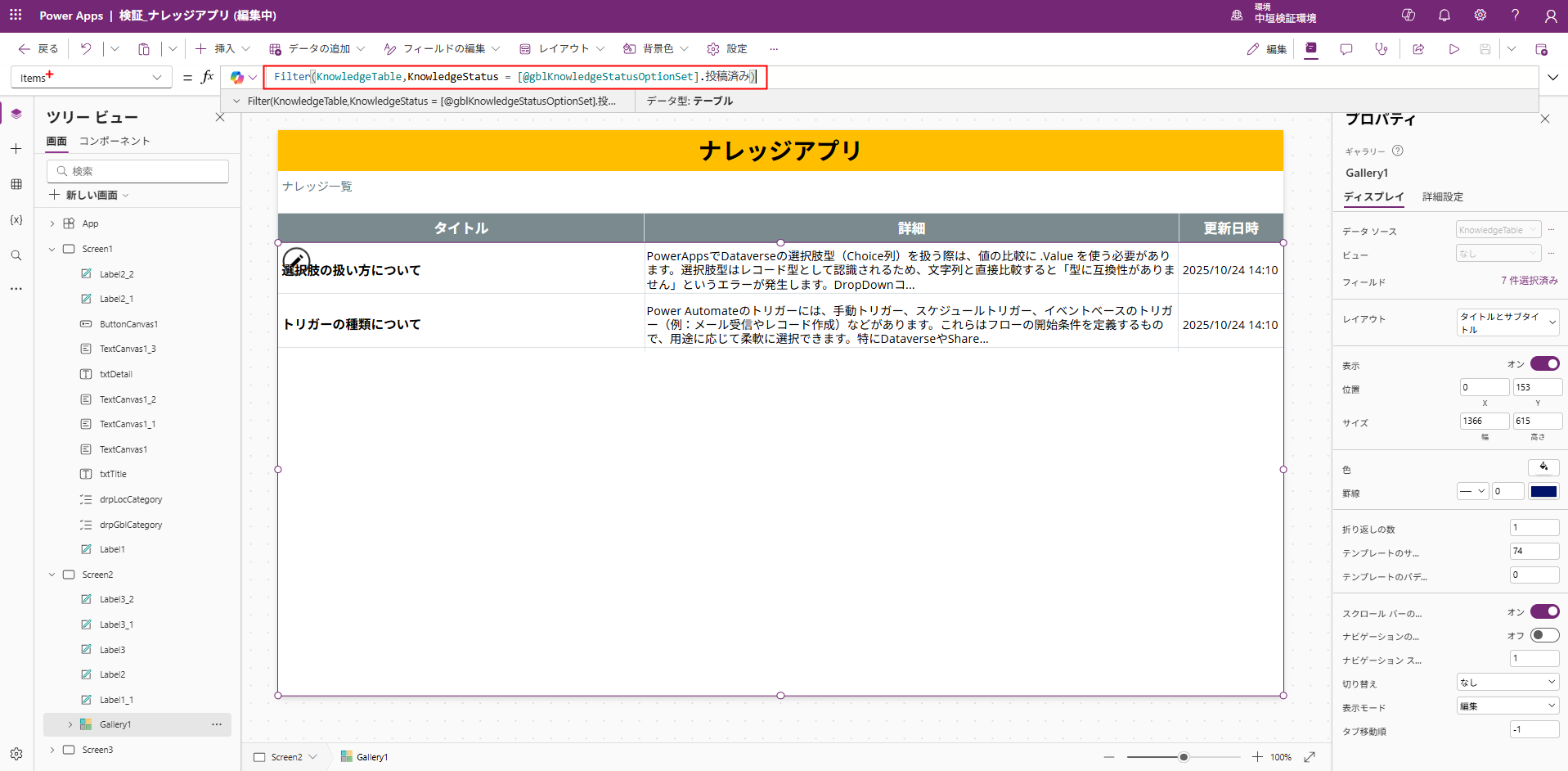1568x771 pixels.
Task: Toggle the 表示 visibility switch off
Action: (x=1544, y=363)
